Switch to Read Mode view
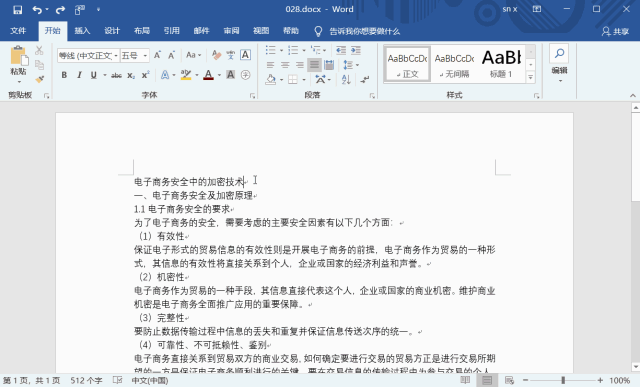640x387 pixels. point(465,380)
